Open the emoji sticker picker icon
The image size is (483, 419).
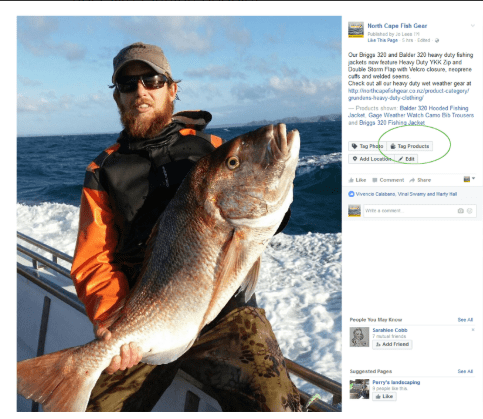click(470, 211)
